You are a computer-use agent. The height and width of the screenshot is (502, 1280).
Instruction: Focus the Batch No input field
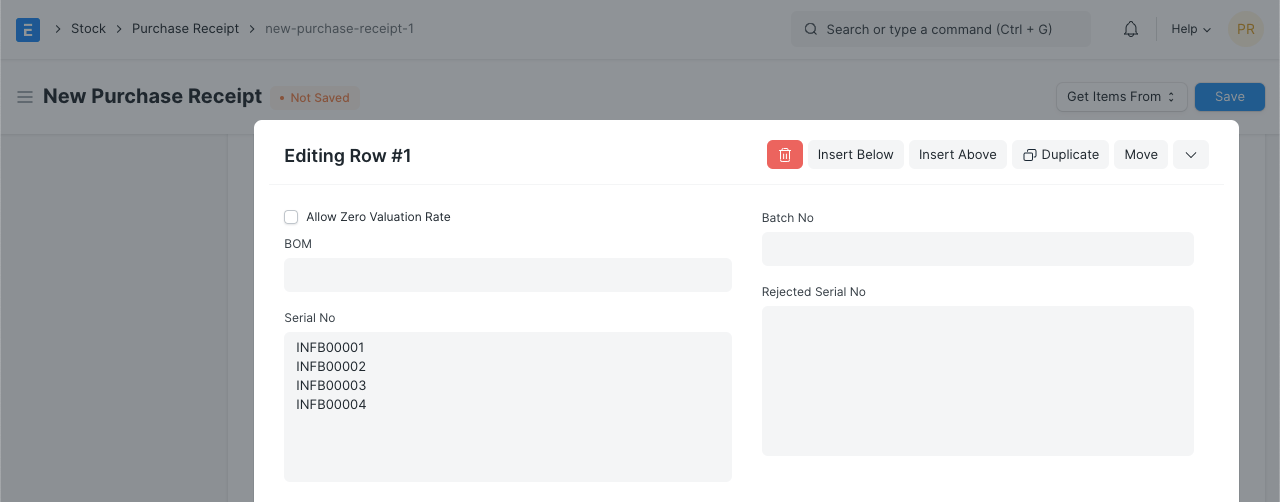977,249
